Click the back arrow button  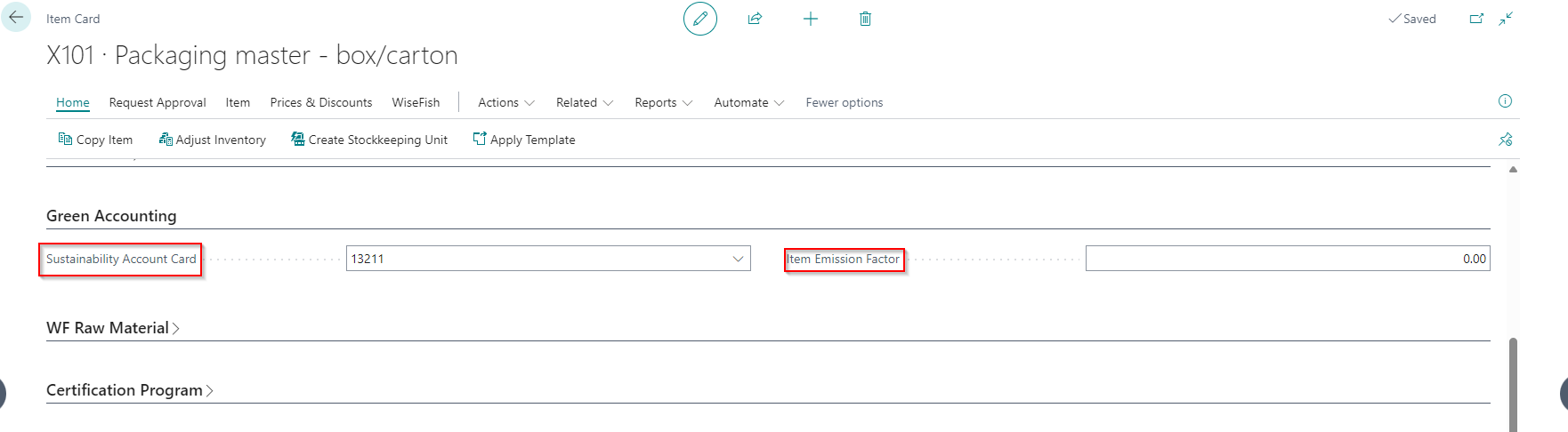pyautogui.click(x=16, y=18)
